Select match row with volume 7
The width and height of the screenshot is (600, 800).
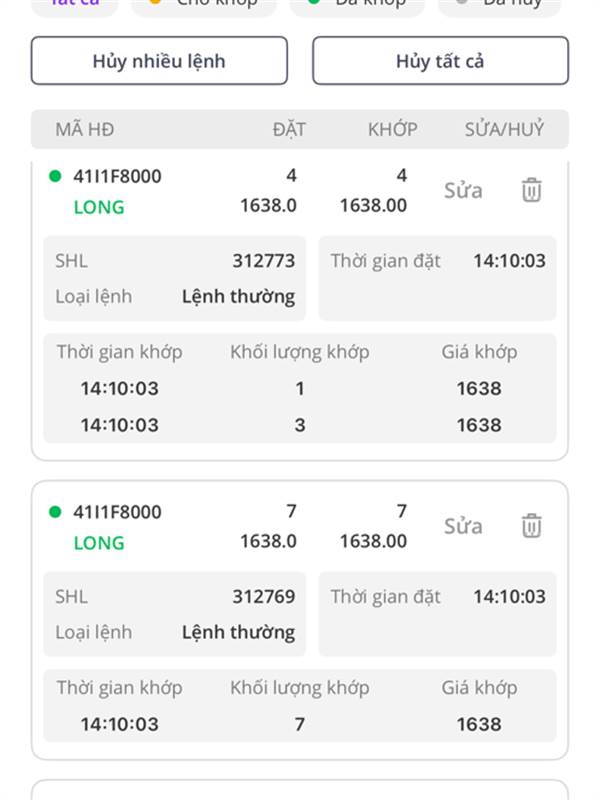[299, 724]
